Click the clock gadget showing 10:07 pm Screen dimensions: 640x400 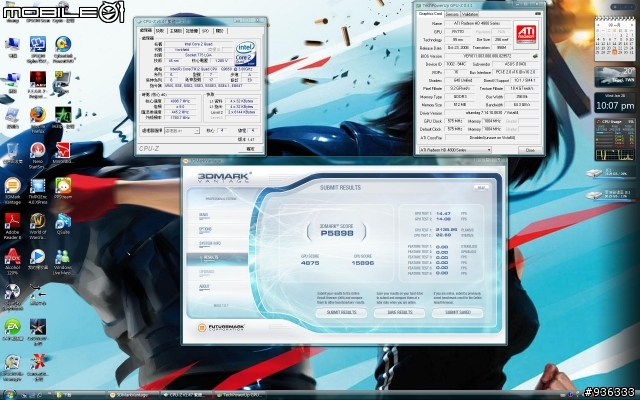coord(615,103)
